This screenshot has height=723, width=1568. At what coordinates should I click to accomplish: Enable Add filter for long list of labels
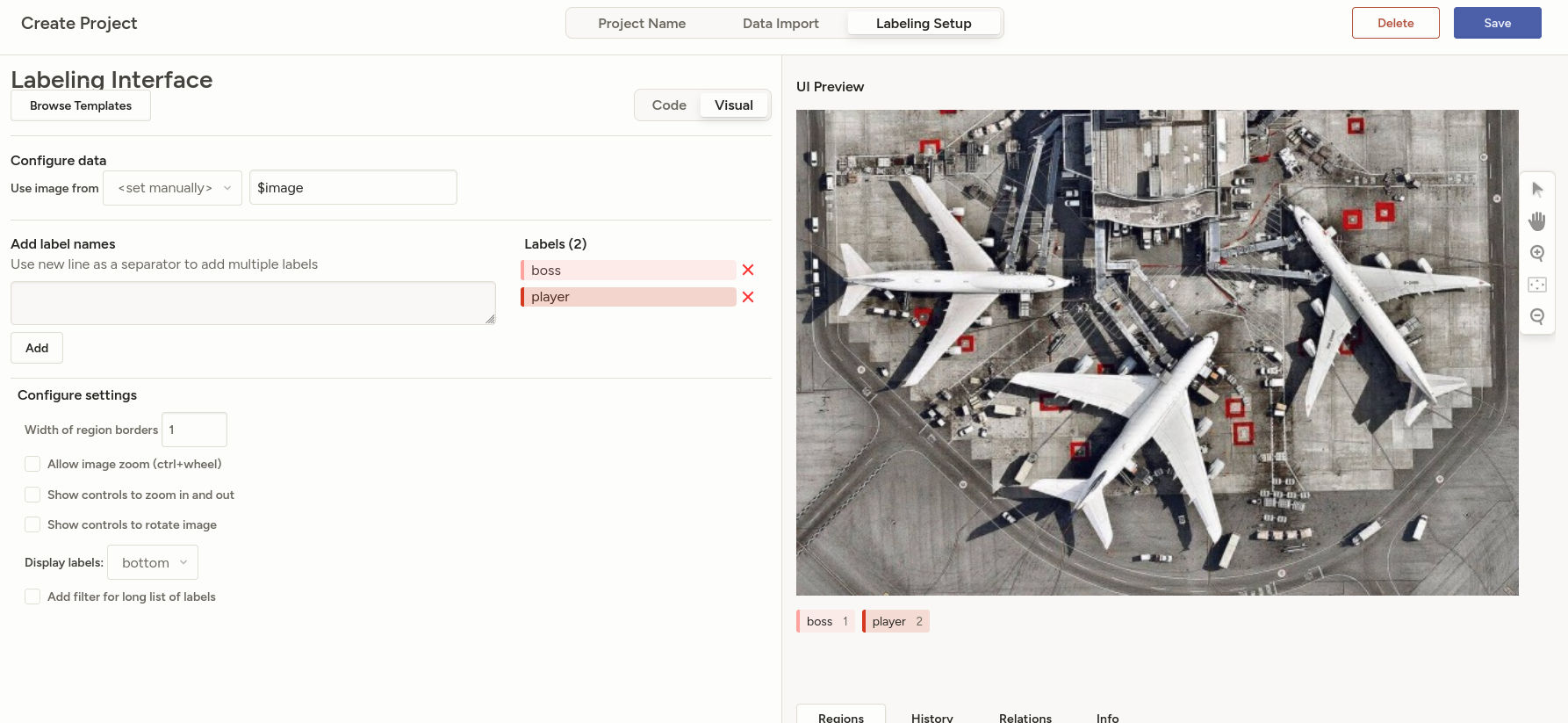32,596
